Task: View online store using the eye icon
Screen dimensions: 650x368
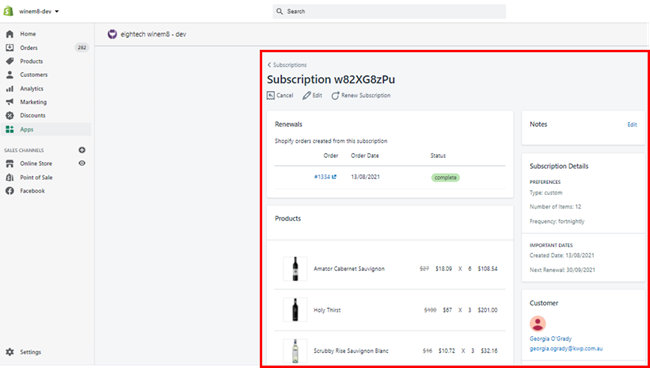Action: (x=82, y=163)
